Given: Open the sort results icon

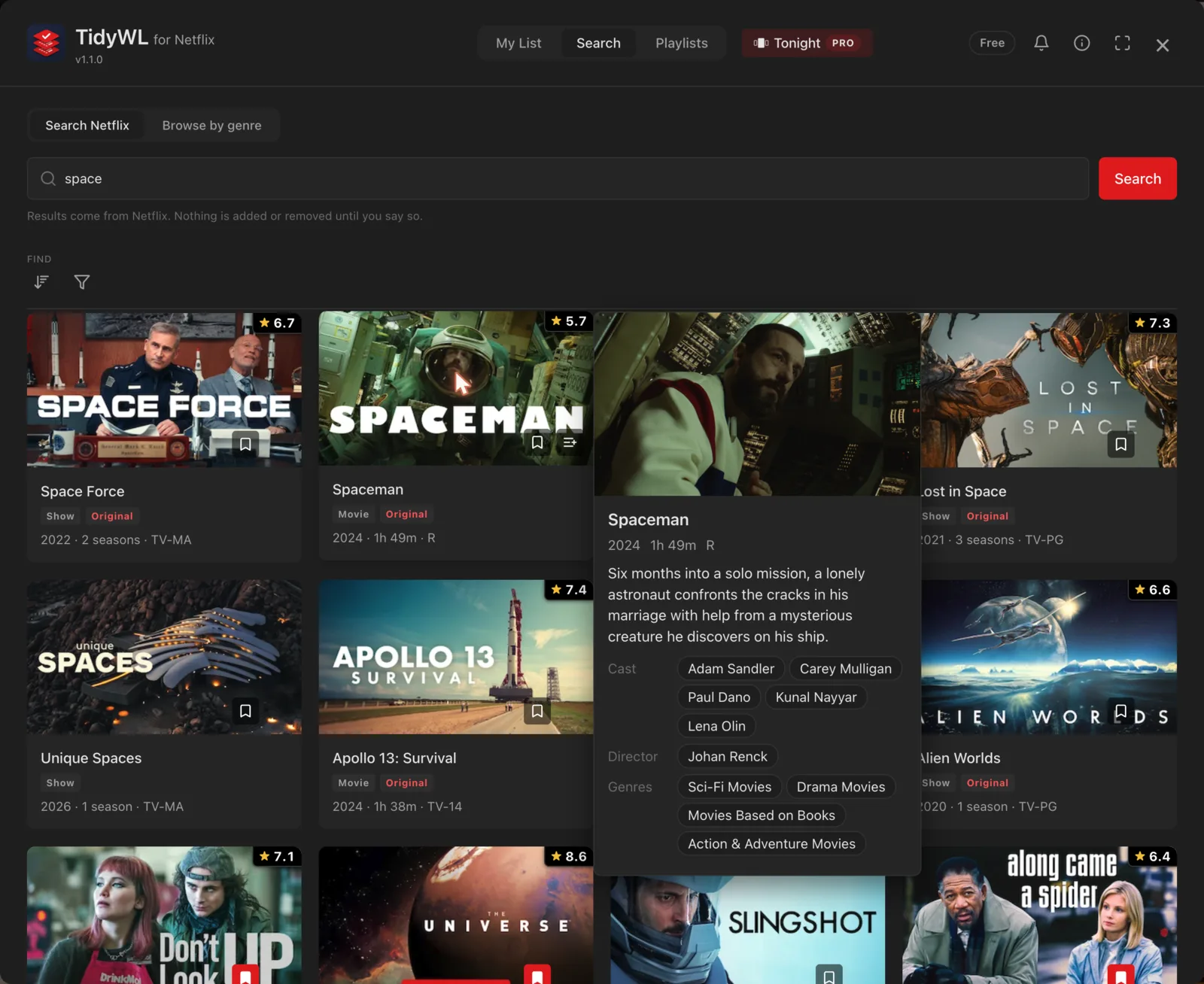Looking at the screenshot, I should (41, 282).
